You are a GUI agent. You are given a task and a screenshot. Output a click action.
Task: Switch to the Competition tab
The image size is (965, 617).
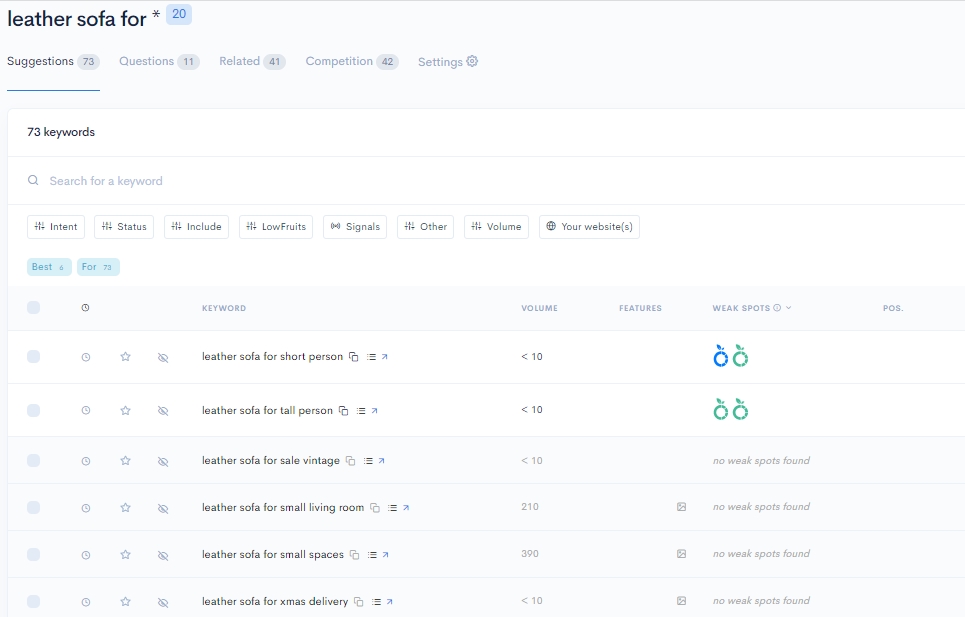(x=352, y=62)
